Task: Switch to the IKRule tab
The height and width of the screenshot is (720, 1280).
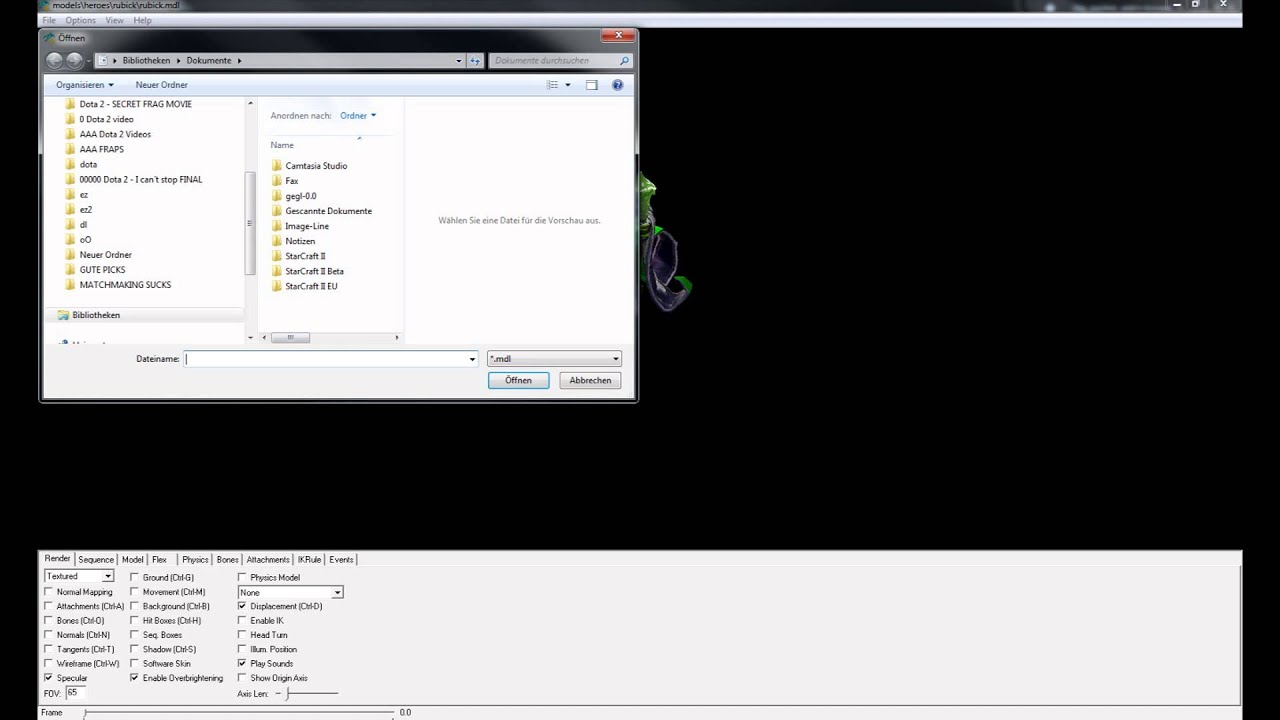Action: [309, 560]
